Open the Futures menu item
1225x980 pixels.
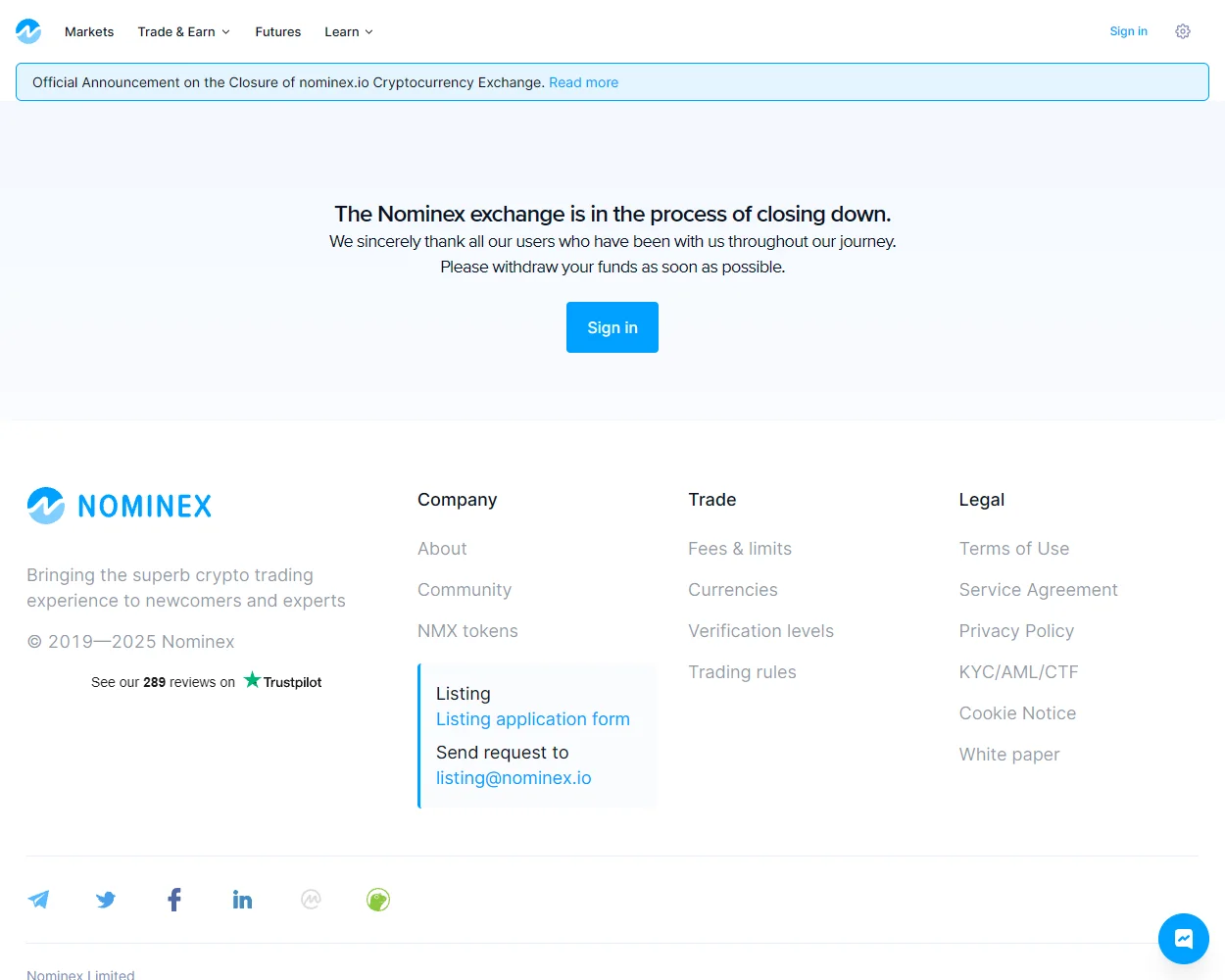pos(277,31)
